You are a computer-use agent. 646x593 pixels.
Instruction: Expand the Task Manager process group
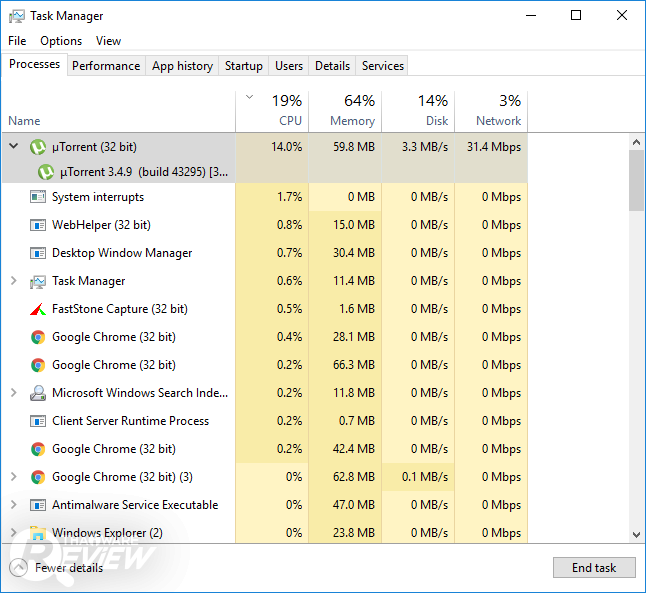(14, 281)
